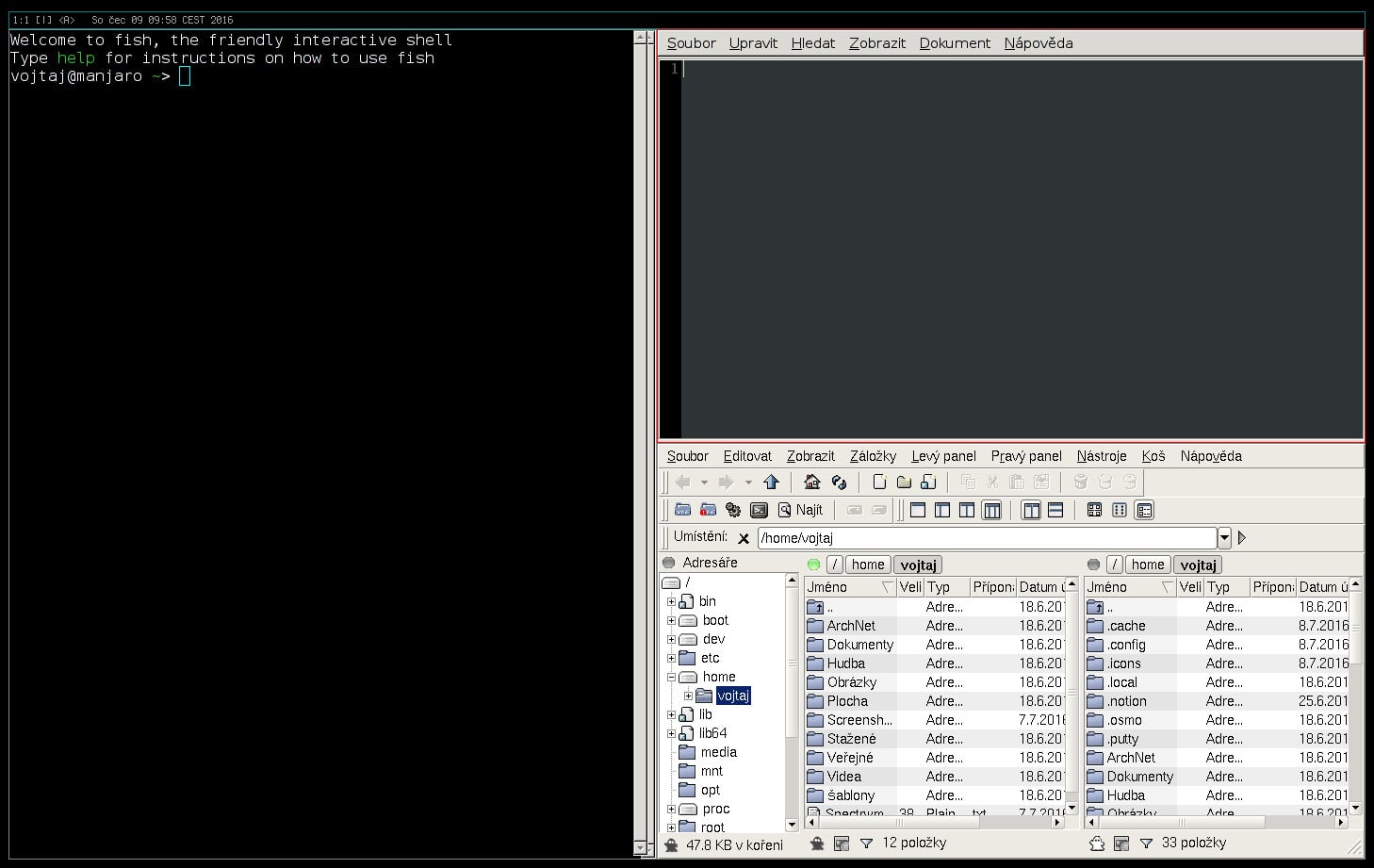
Task: Toggle thumbnails in the 33 položky panel
Action: [x=1121, y=843]
